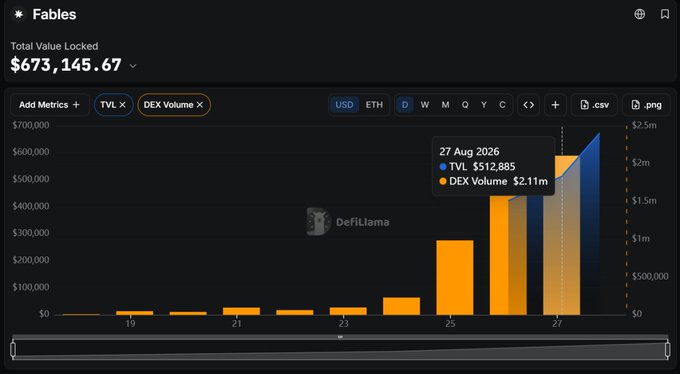Open the website globe icon

(x=639, y=14)
